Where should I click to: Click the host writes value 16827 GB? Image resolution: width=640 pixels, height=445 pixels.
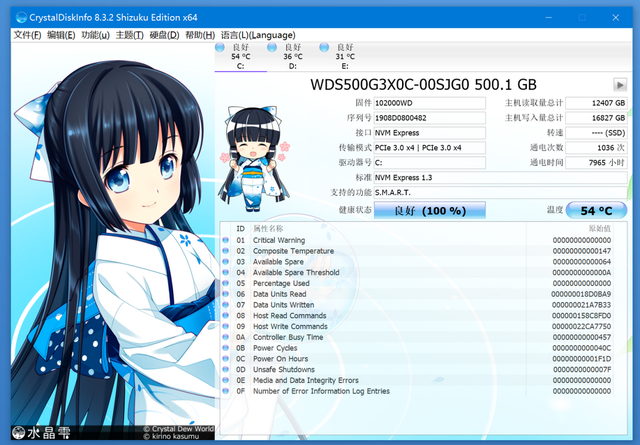[596, 118]
